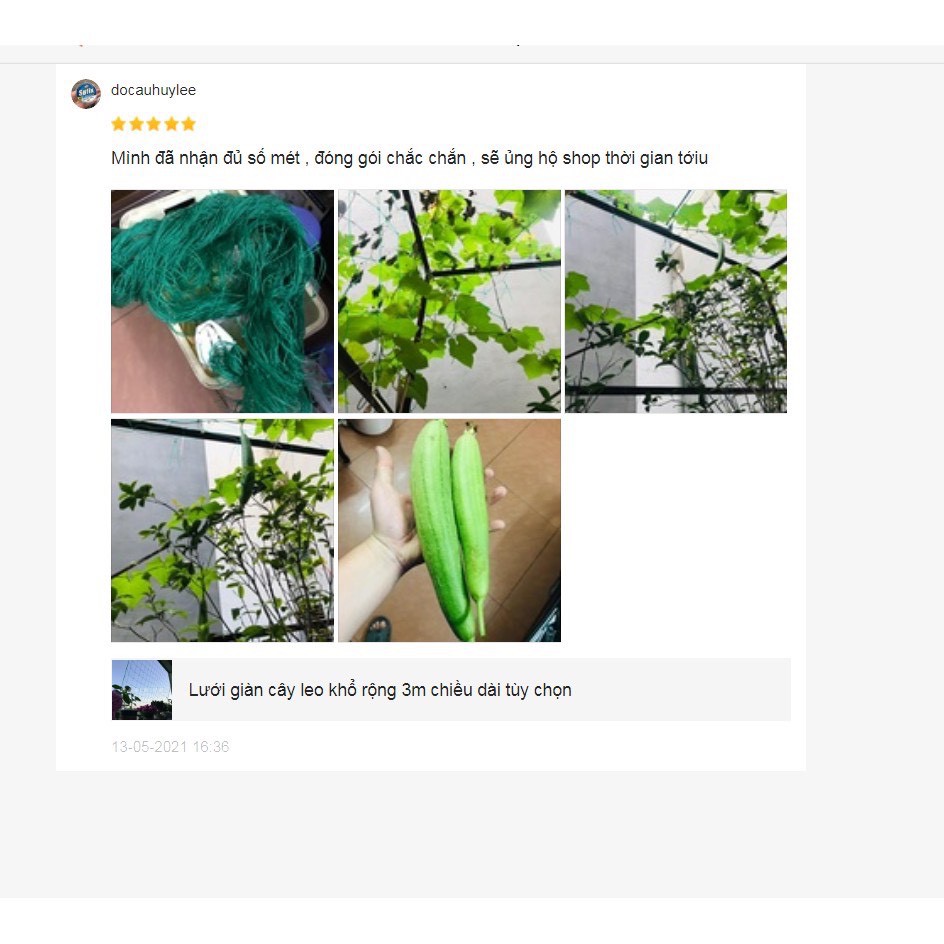Click the third gold rating star

154,124
